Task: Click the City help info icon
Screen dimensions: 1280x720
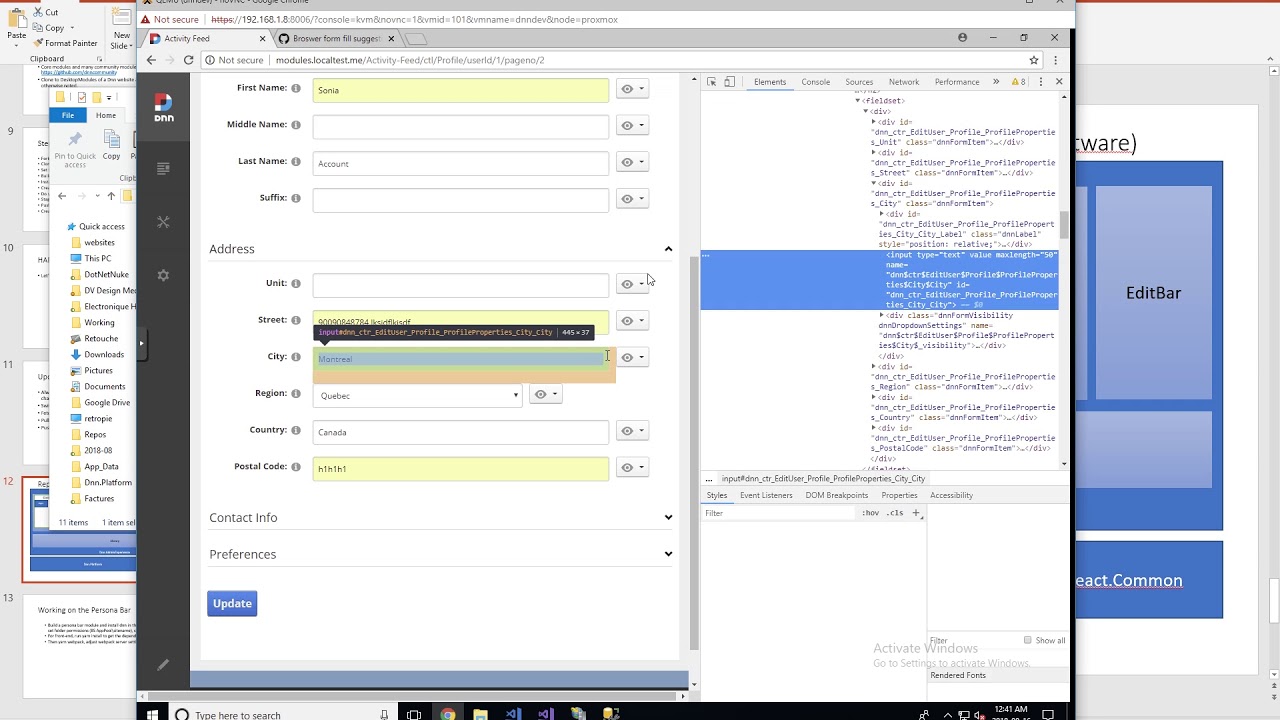Action: [296, 356]
